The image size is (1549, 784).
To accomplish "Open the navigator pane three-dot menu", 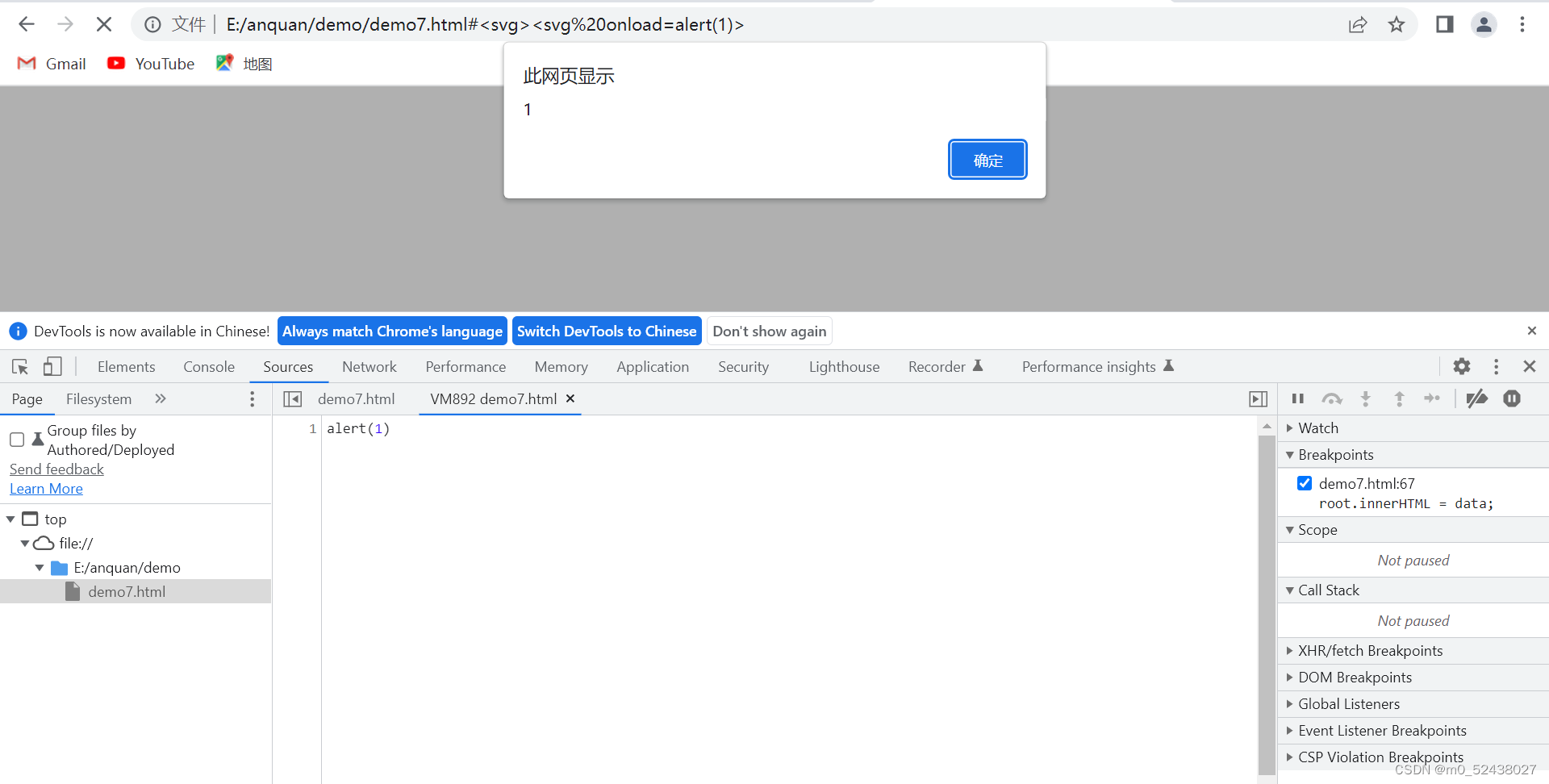I will coord(253,399).
